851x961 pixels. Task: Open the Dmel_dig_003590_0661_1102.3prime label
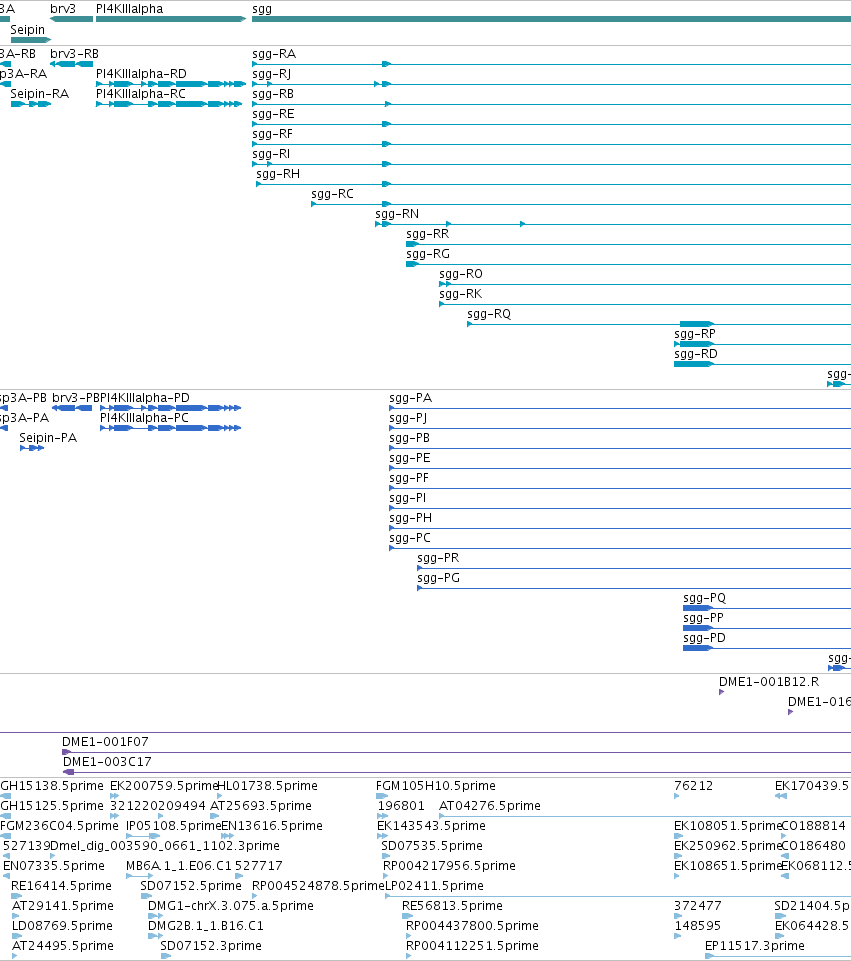165,846
